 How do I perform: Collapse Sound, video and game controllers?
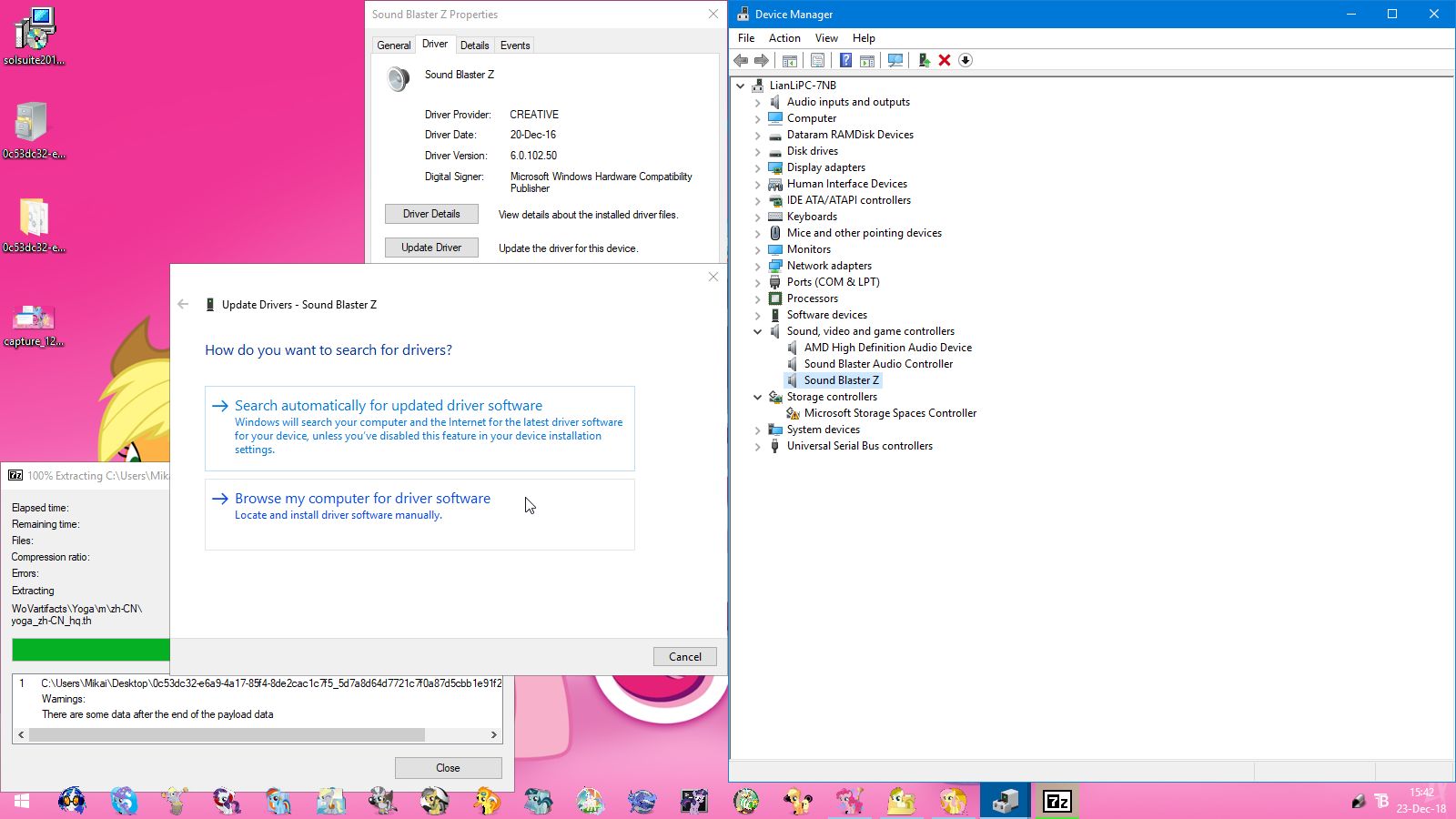tap(757, 331)
